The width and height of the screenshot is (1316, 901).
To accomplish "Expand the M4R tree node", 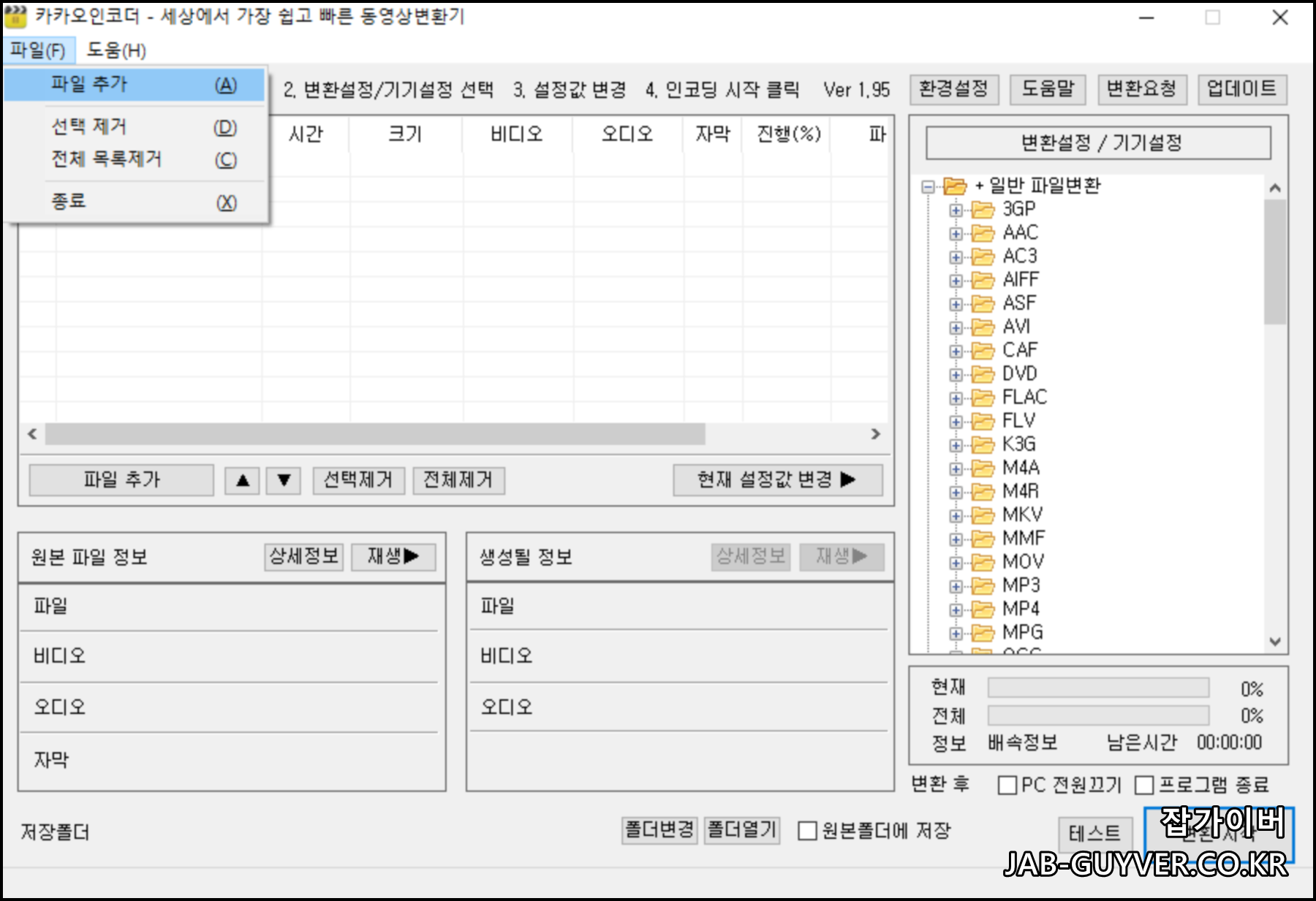I will coord(956,492).
